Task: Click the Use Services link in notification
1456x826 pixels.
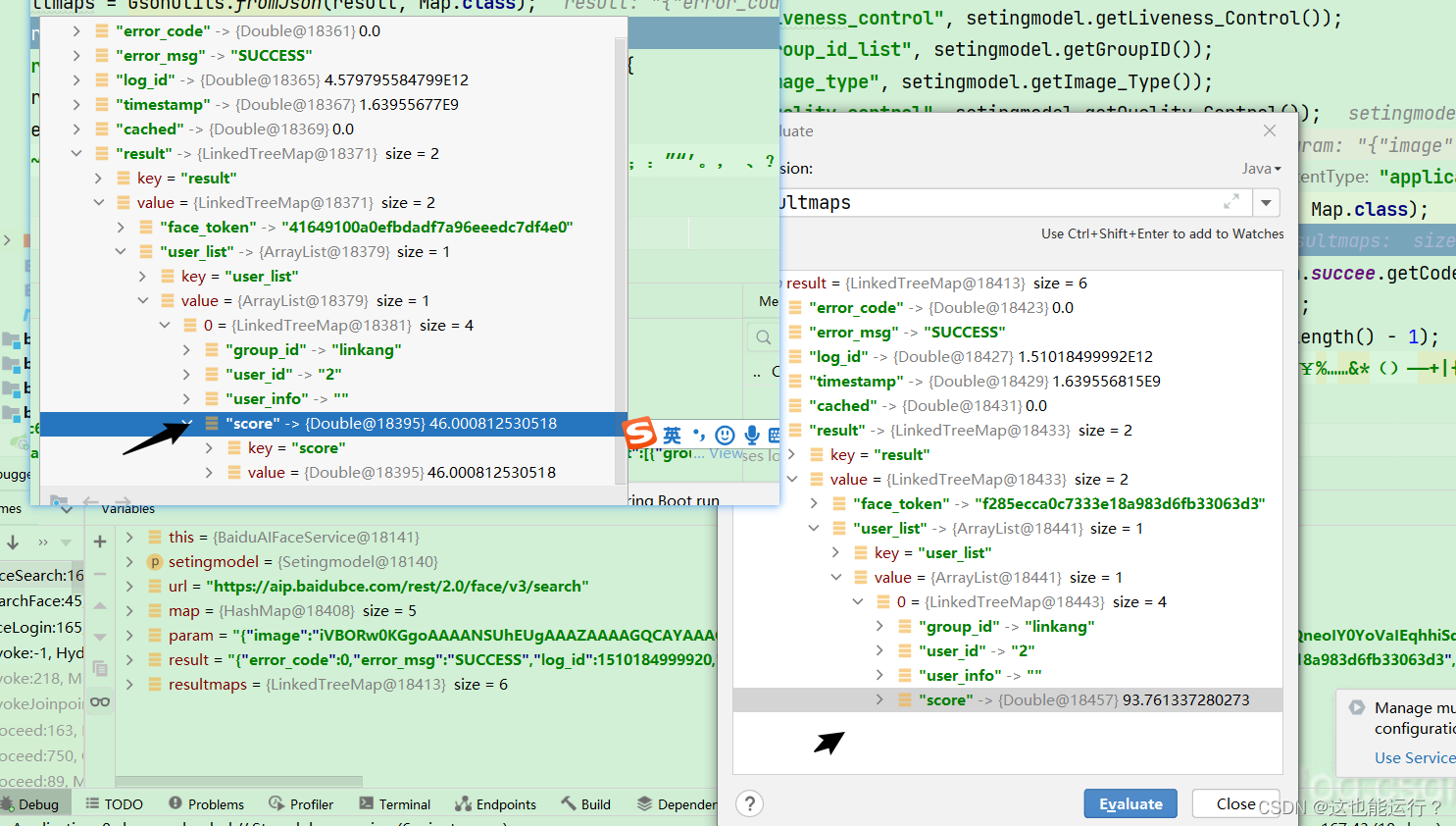Action: [x=1415, y=757]
